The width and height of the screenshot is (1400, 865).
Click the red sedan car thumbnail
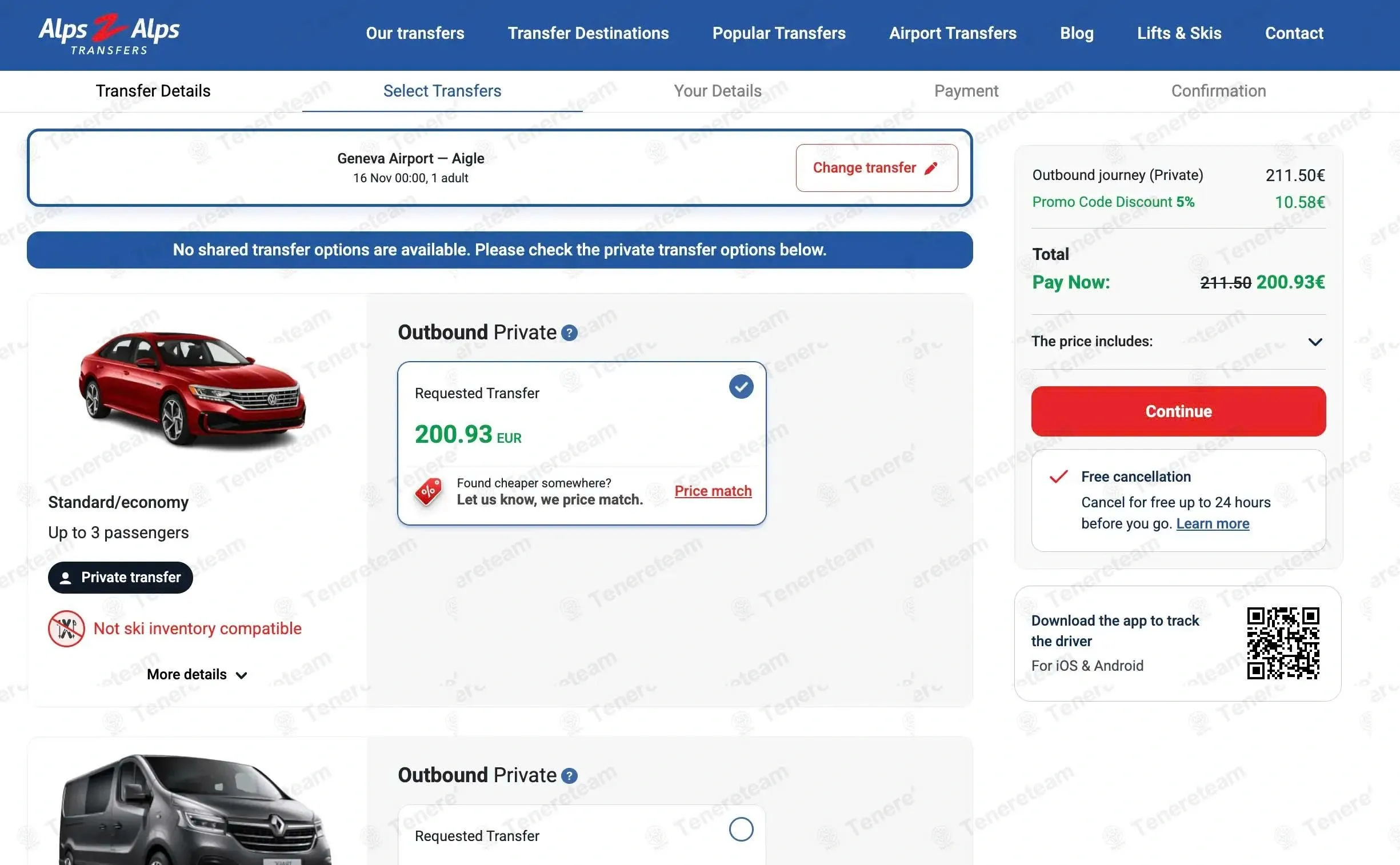191,388
